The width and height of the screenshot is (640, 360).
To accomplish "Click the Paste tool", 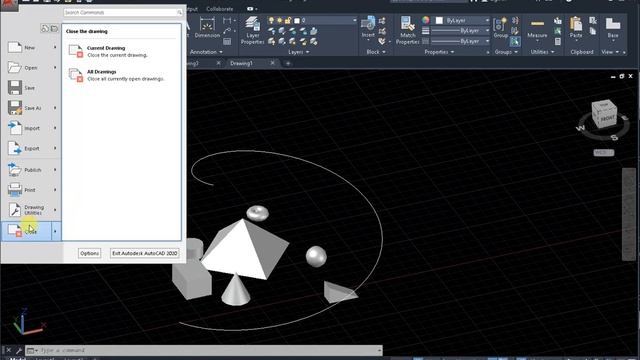I will (576, 28).
